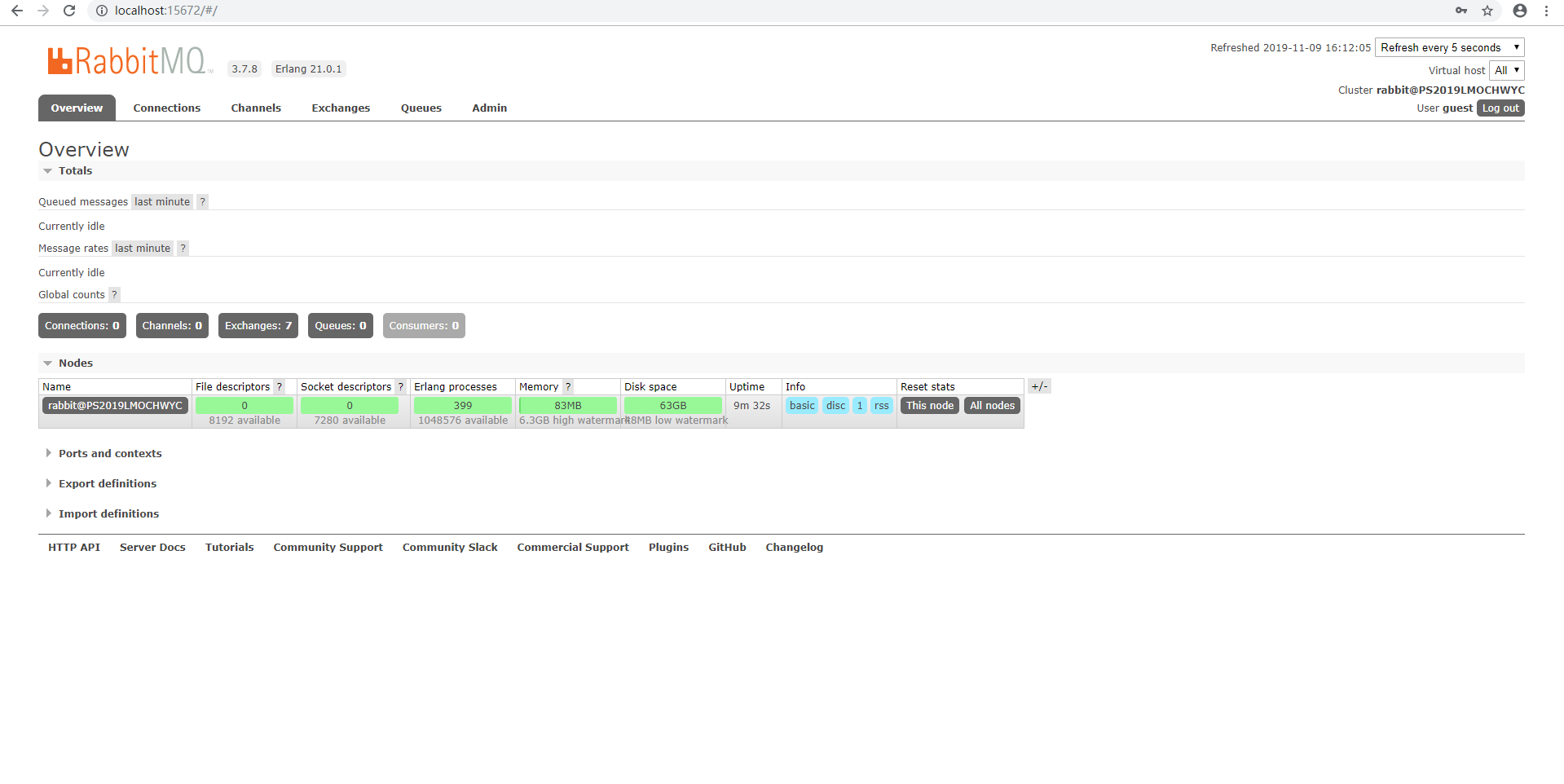Switch to the Channels tab

click(256, 108)
